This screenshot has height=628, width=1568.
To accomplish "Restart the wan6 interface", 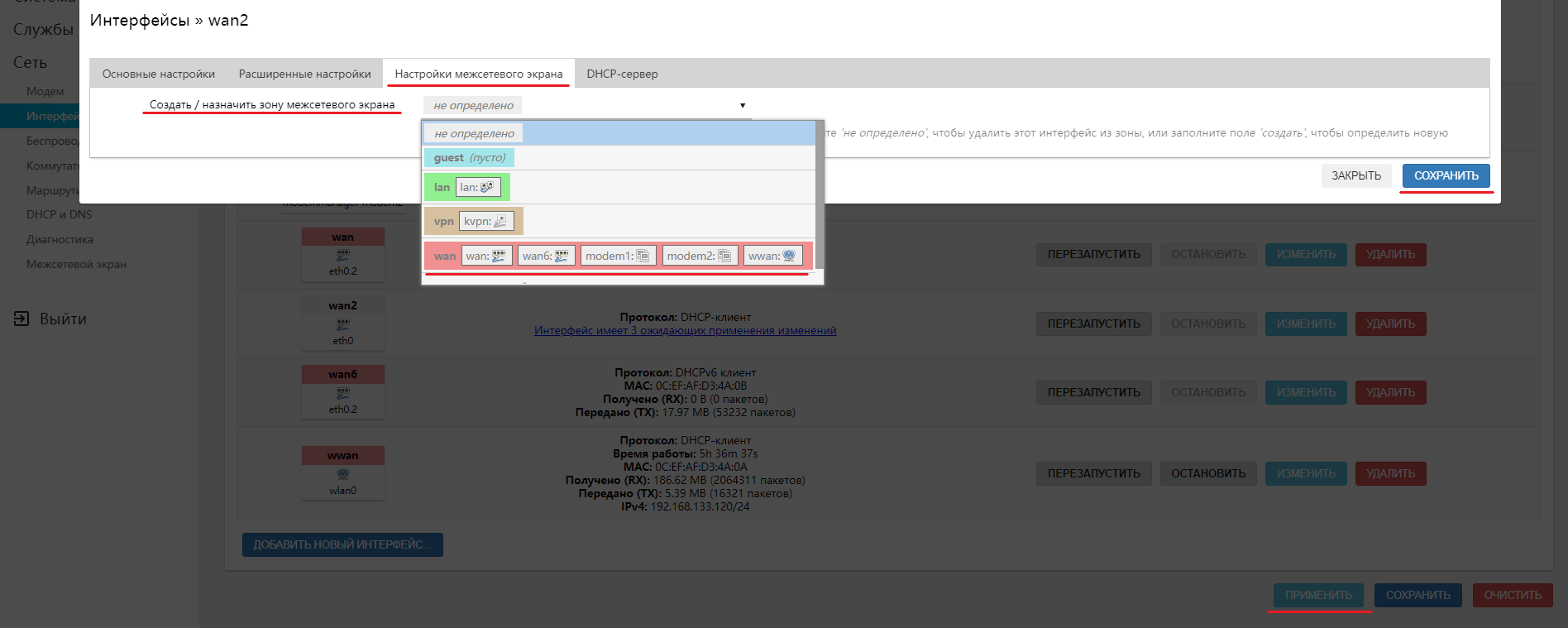I will [x=1094, y=392].
